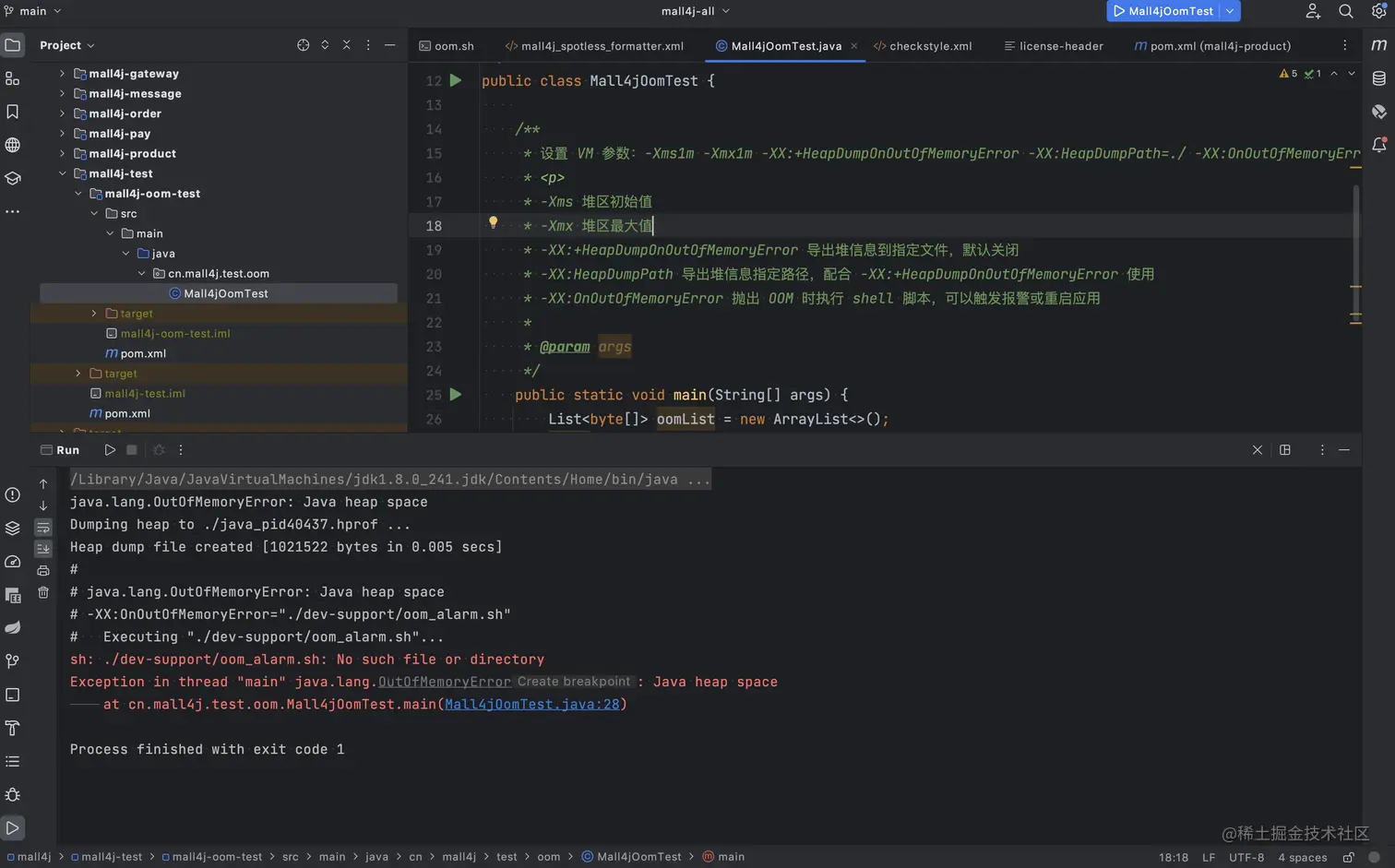Open the Learn graduation-cap tool icon
The width and height of the screenshot is (1395, 868).
pyautogui.click(x=13, y=178)
